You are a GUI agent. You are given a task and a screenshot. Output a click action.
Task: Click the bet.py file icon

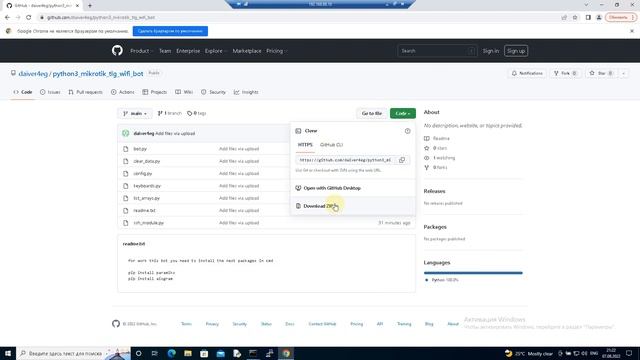click(x=126, y=149)
